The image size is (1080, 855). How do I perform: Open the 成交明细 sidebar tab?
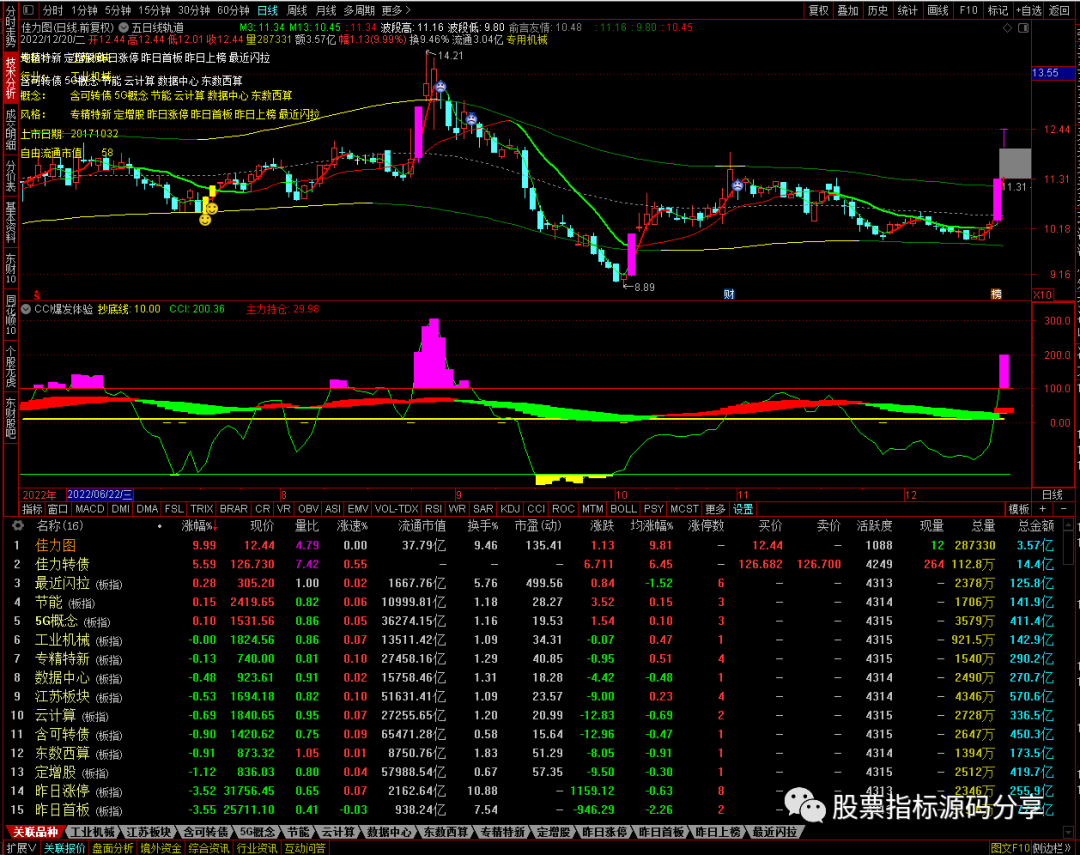coord(10,130)
